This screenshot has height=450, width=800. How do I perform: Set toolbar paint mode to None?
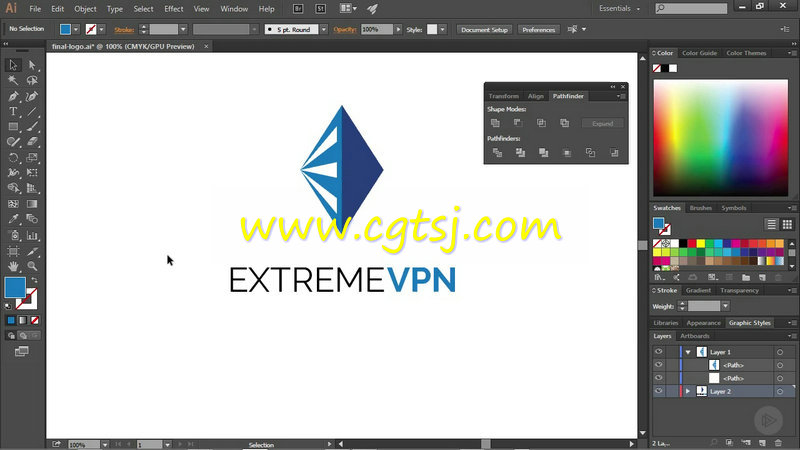point(35,320)
